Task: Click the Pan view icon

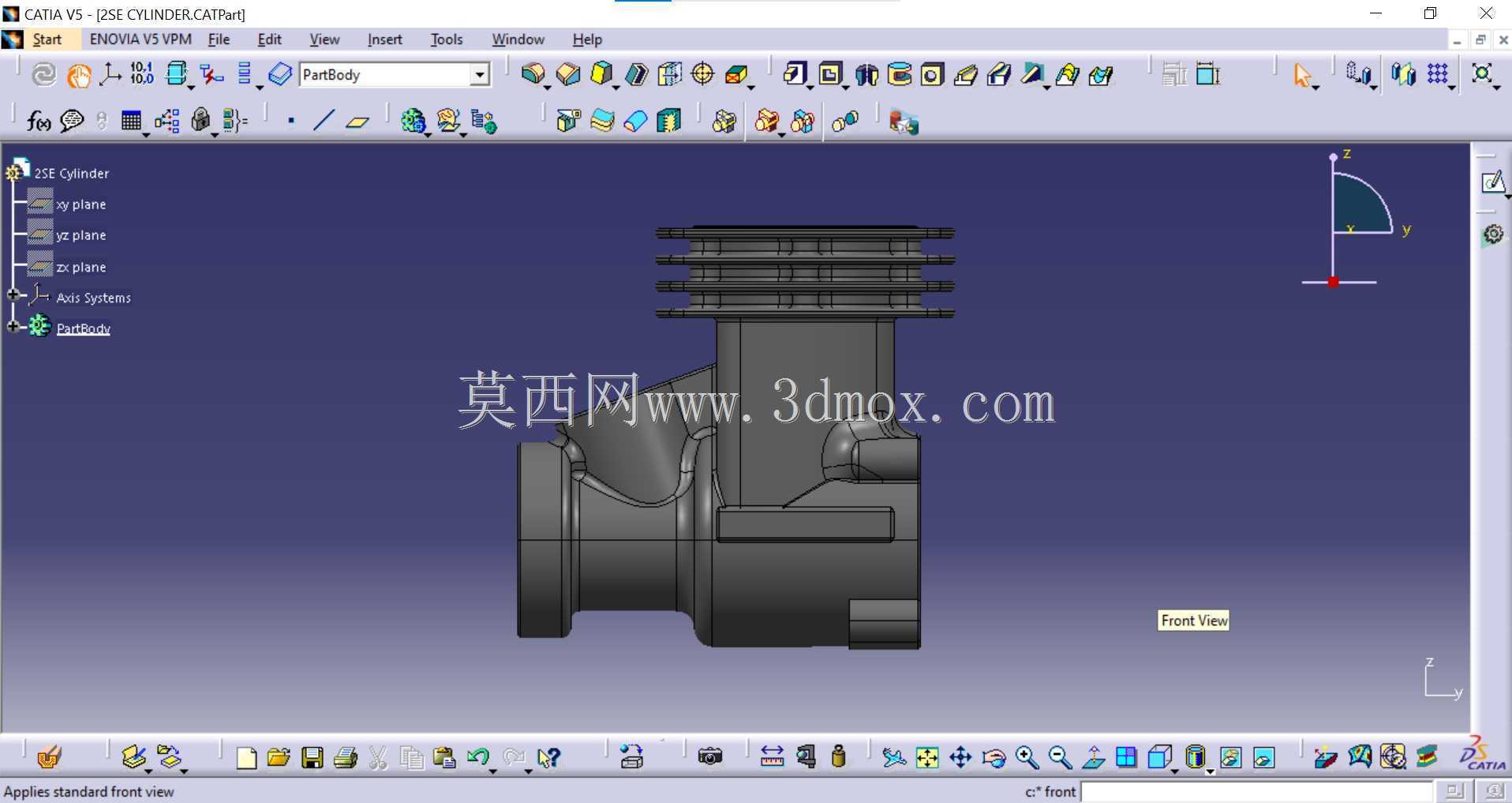Action: 960,757
